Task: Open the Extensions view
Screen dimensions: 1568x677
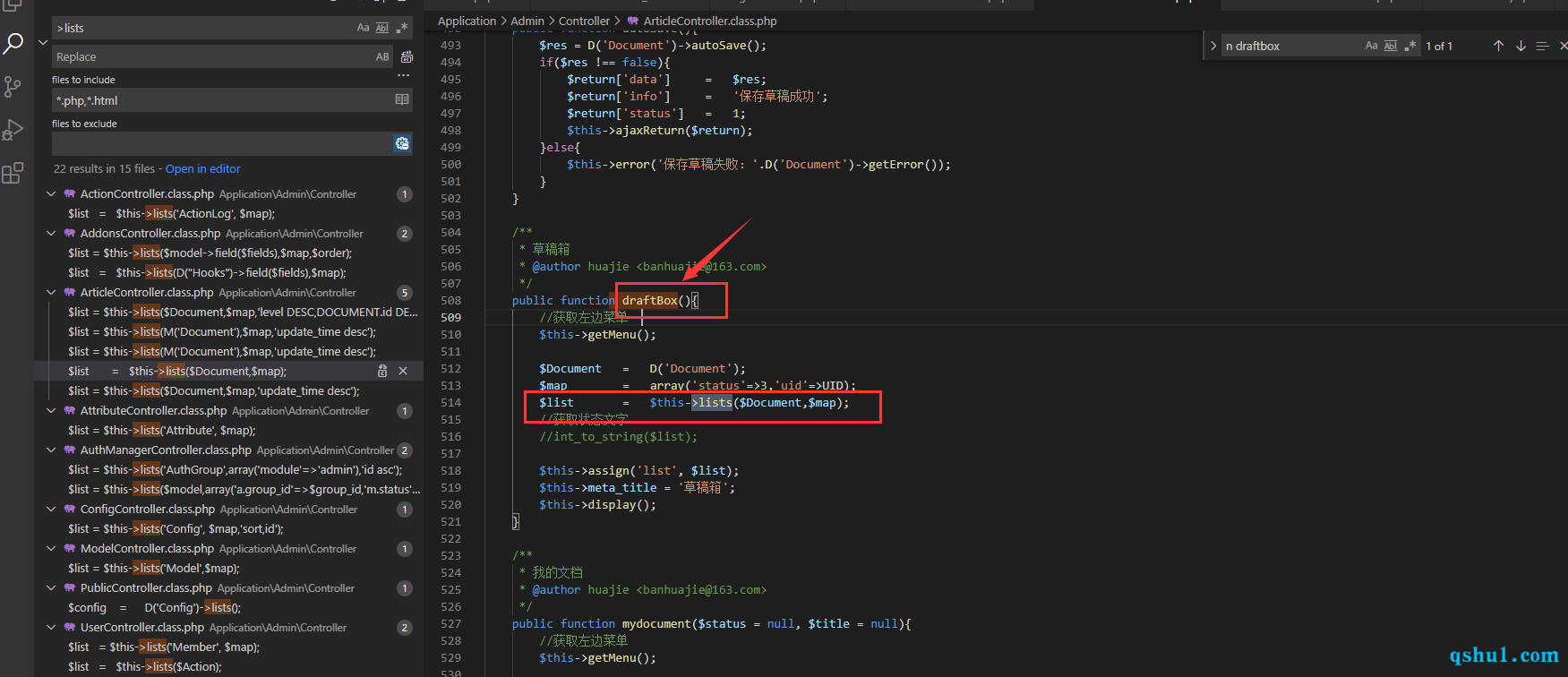Action: pos(13,173)
